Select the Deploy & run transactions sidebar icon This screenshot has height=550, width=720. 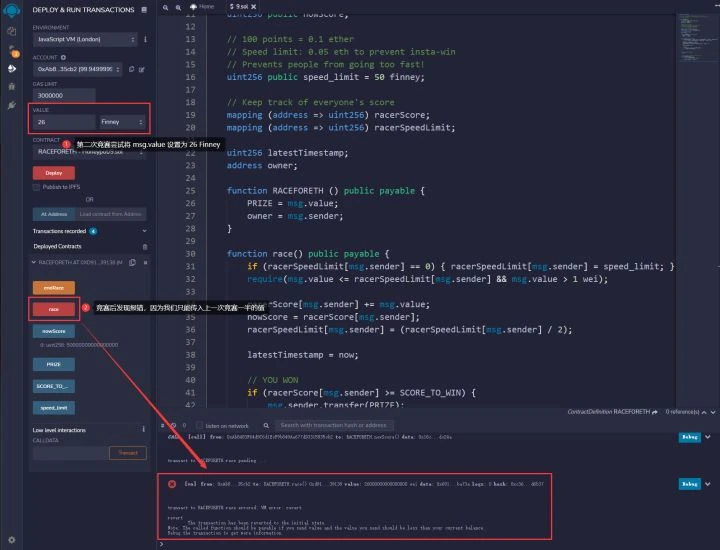click(12, 68)
